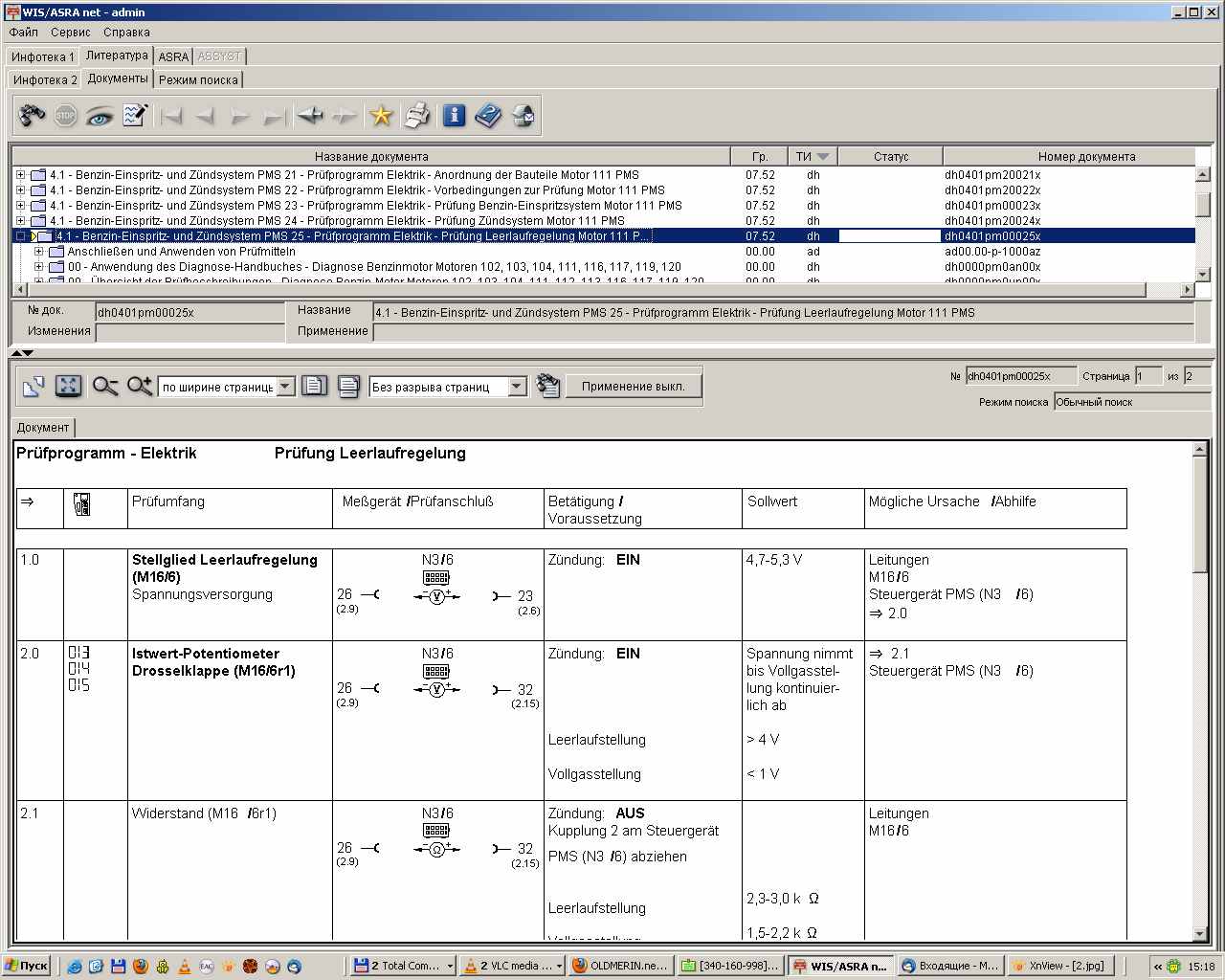Expand 'Anschließen und Anwenden von Prüfmitteln' node
The width and height of the screenshot is (1225, 980).
tap(39, 252)
